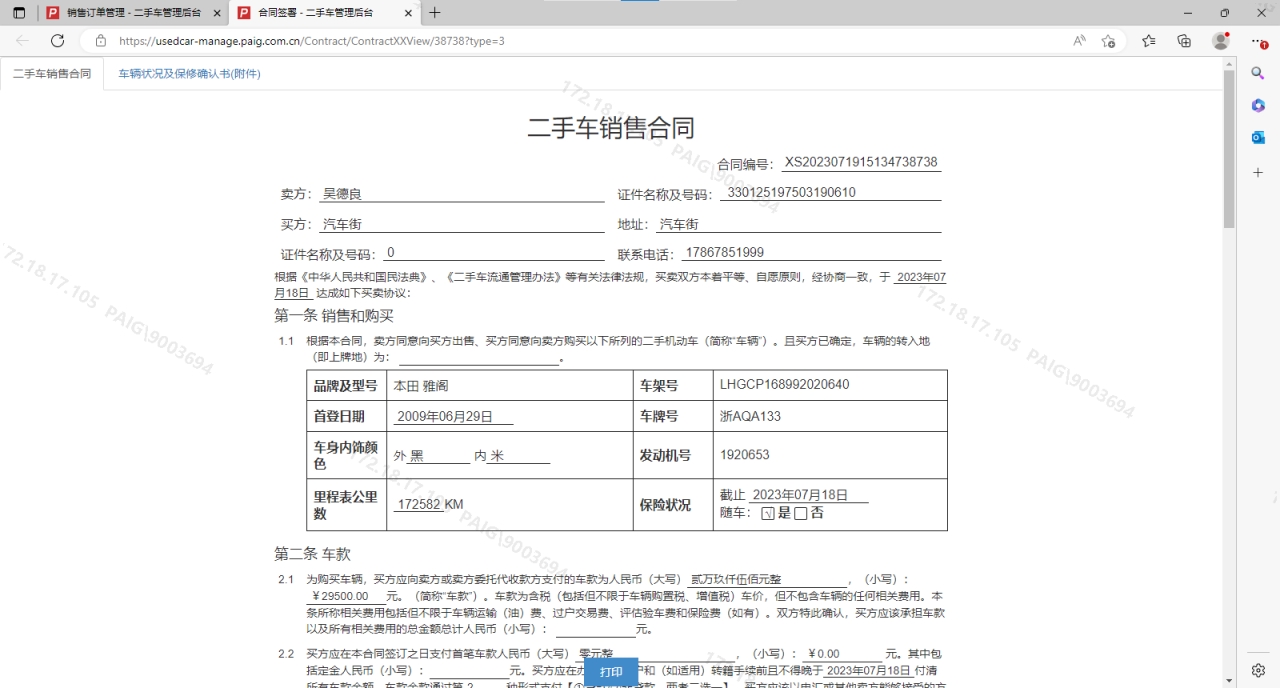Open the Outlook sidebar icon

pos(1258,137)
